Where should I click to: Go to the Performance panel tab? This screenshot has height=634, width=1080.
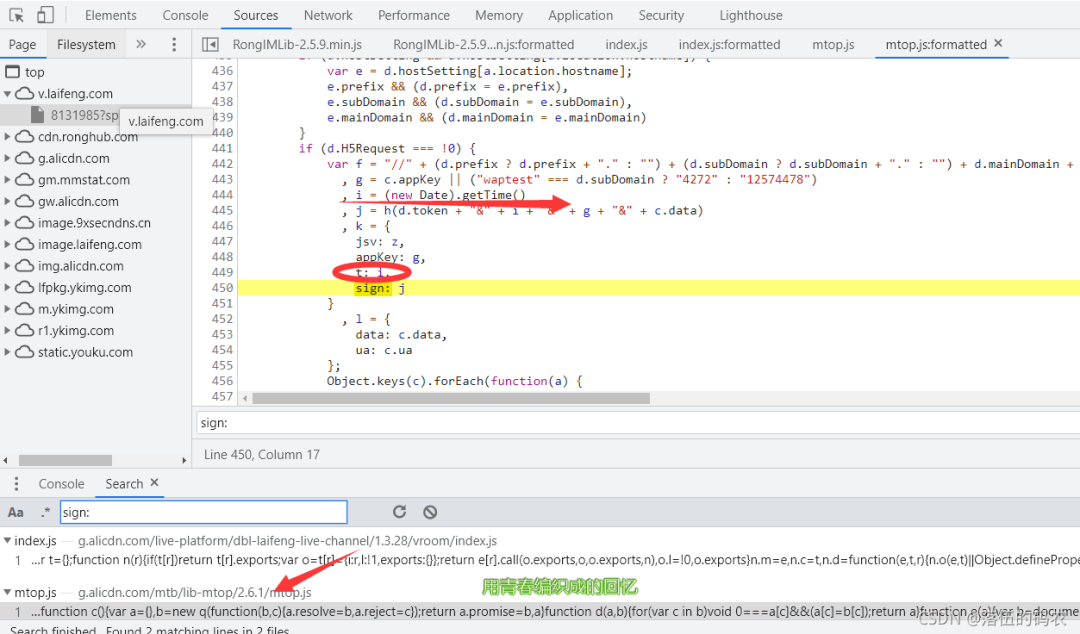(413, 15)
